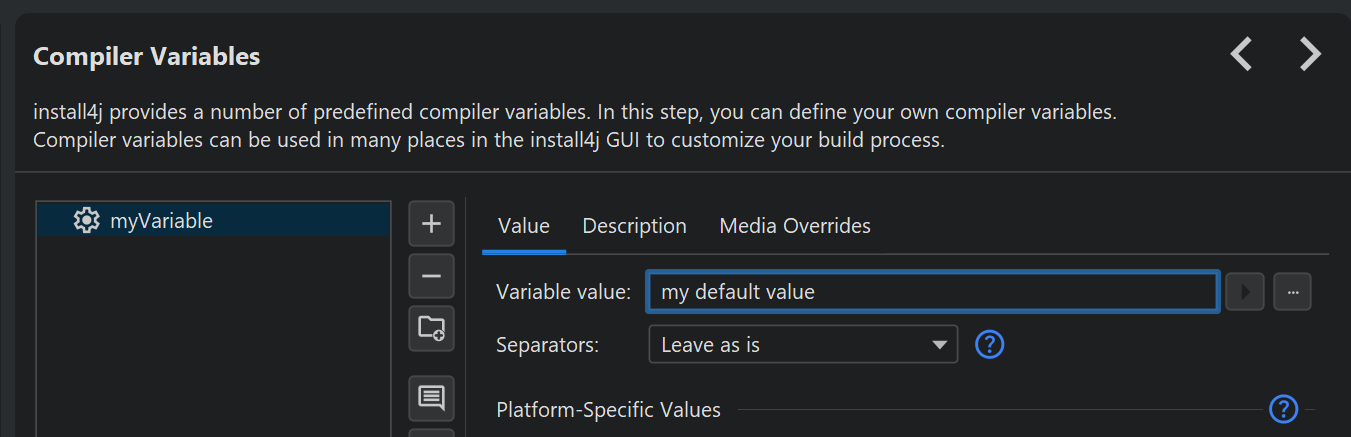The height and width of the screenshot is (437, 1351).
Task: Advance to the next step arrow
Action: [1310, 54]
